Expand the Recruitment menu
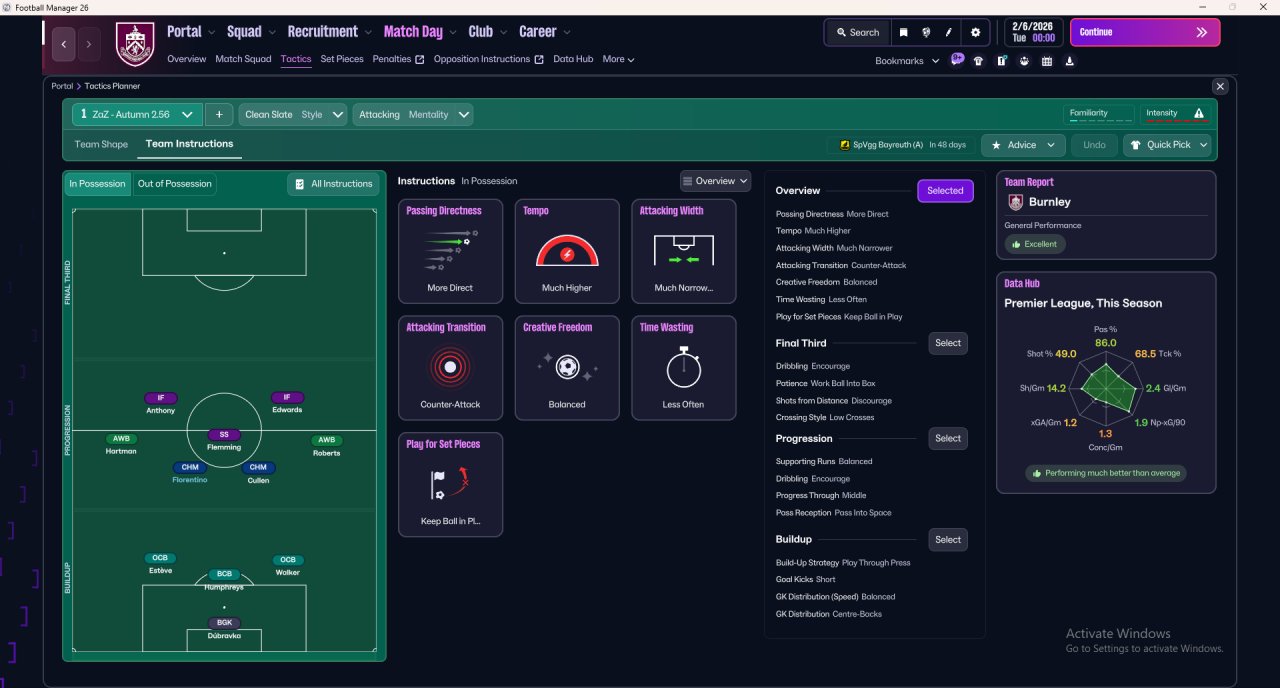Image resolution: width=1280 pixels, height=688 pixels. (x=329, y=32)
